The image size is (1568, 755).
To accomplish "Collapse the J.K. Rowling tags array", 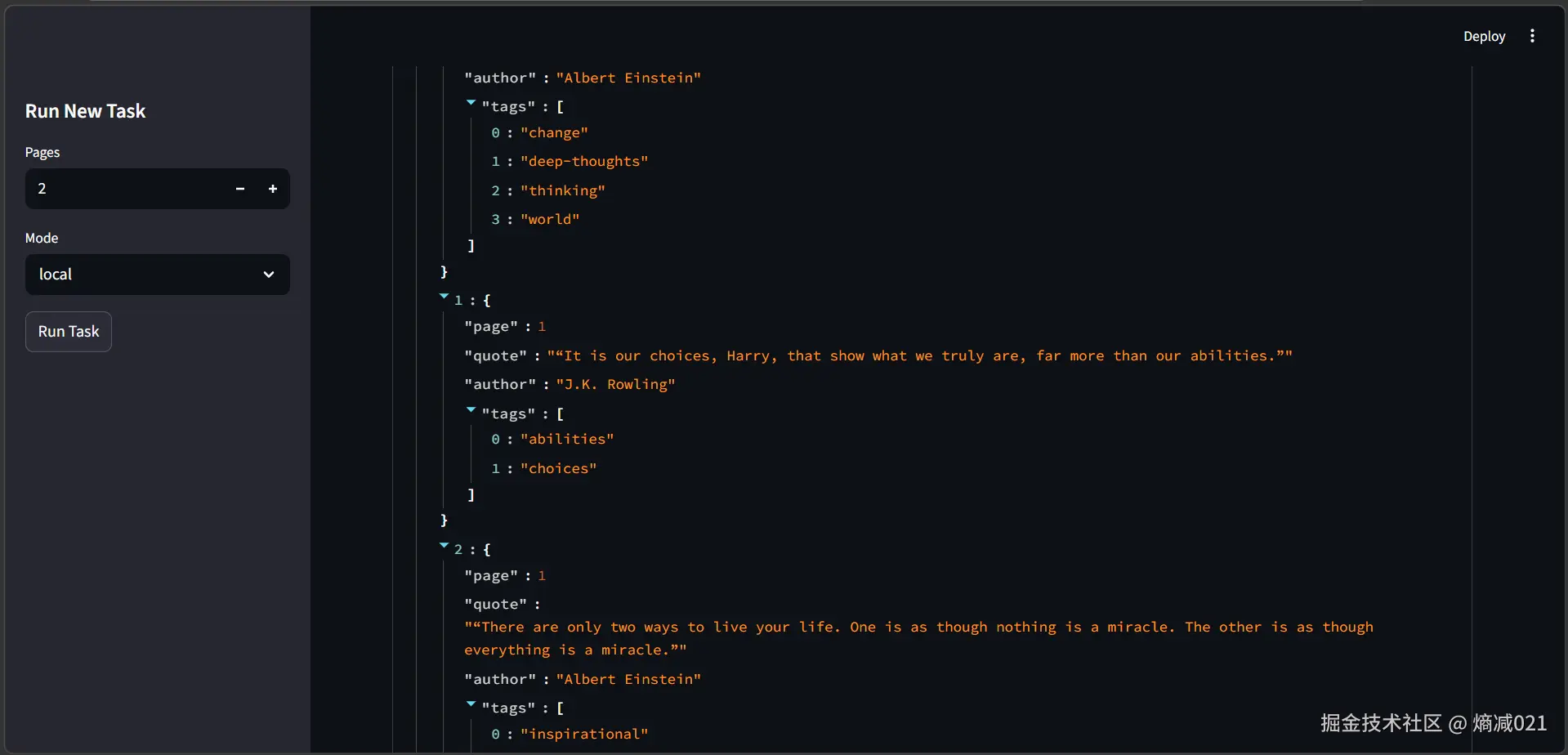I will point(471,410).
